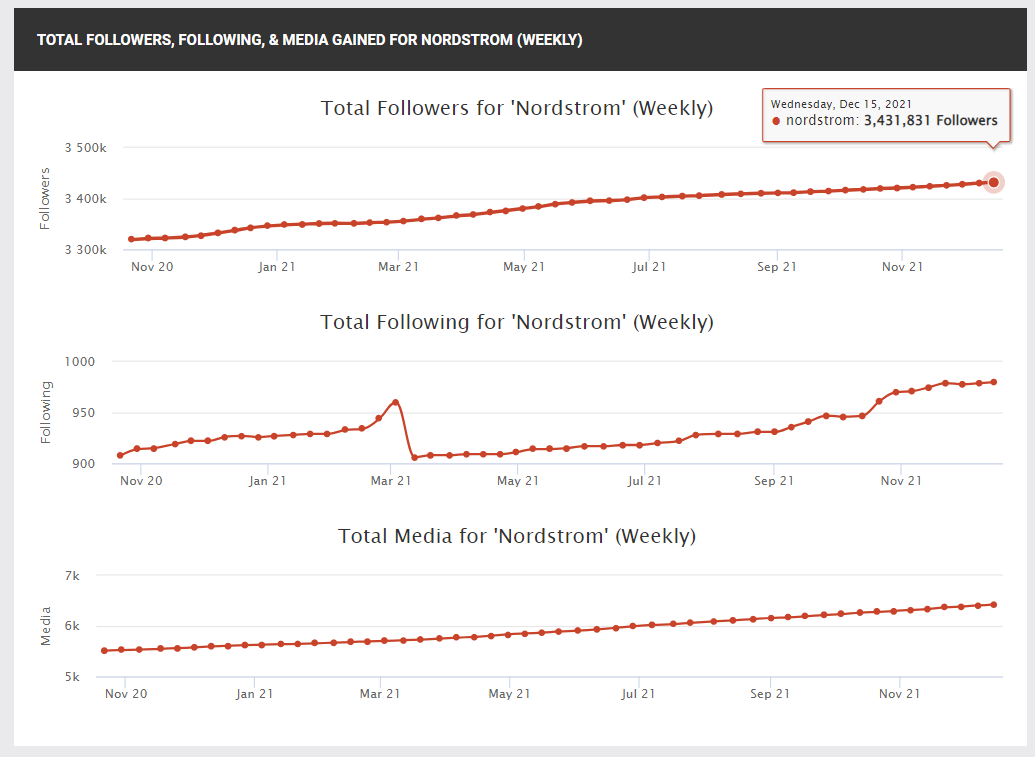Click 'Mar 21' on the Following chart x-axis
1035x757 pixels.
(391, 480)
